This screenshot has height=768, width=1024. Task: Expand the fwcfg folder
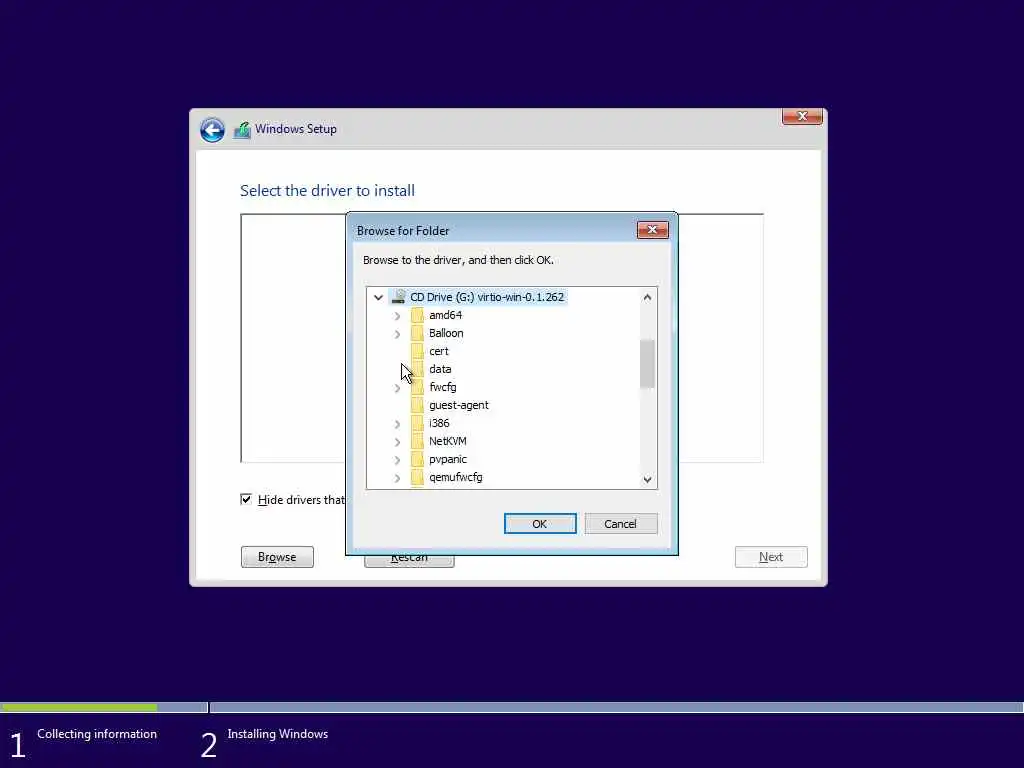[x=397, y=389]
